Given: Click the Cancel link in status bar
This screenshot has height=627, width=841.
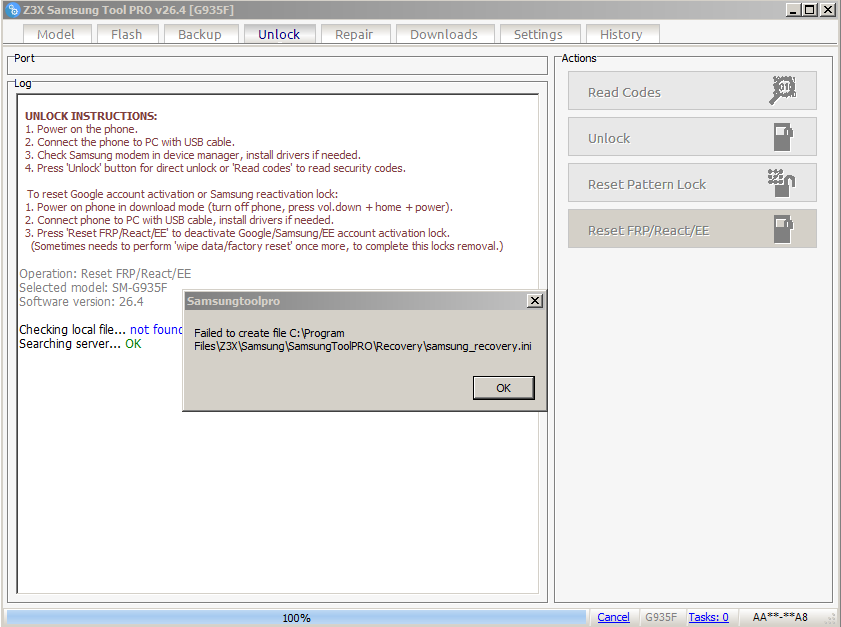Looking at the screenshot, I should tap(613, 617).
